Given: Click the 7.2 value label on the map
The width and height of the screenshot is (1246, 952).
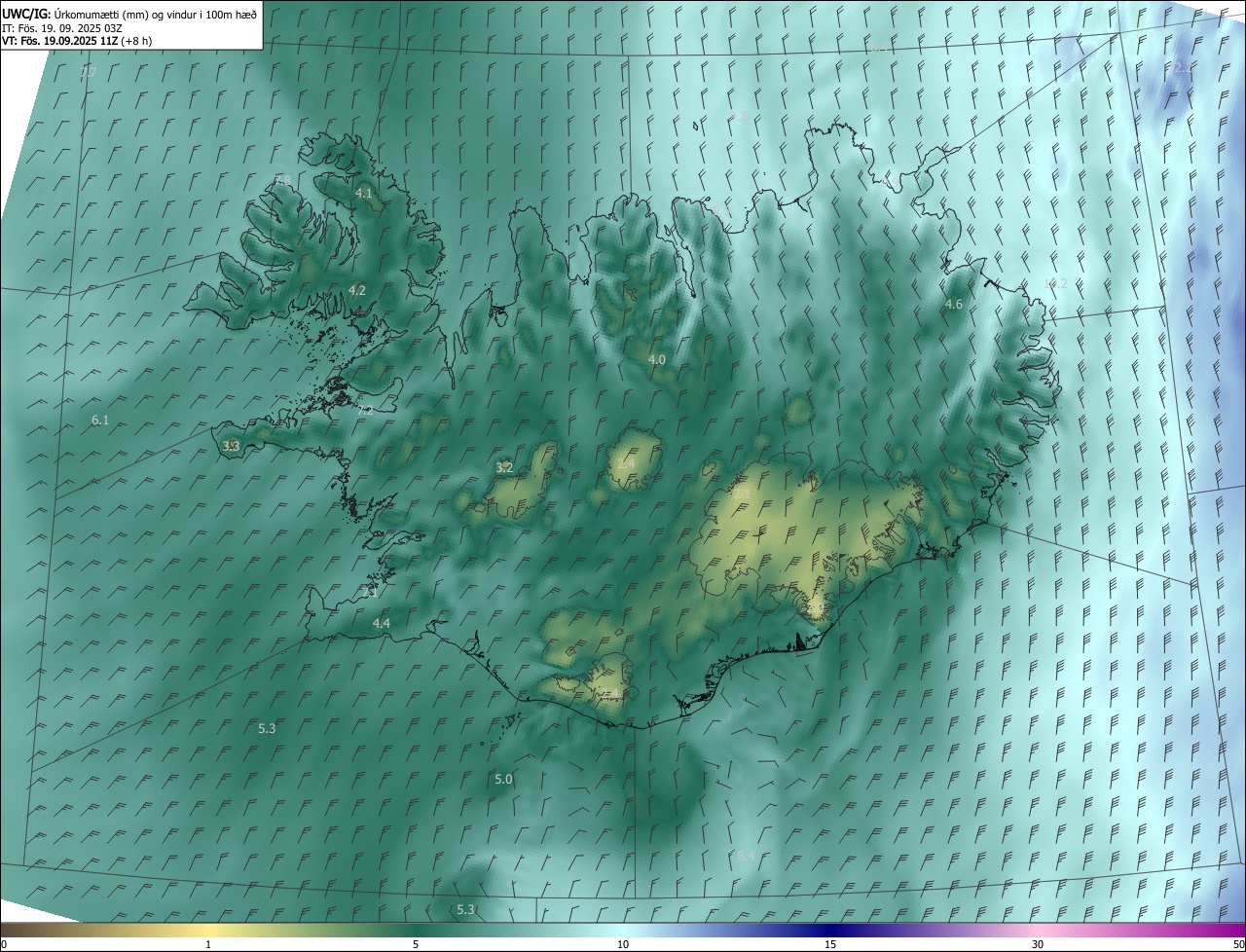Looking at the screenshot, I should (365, 411).
